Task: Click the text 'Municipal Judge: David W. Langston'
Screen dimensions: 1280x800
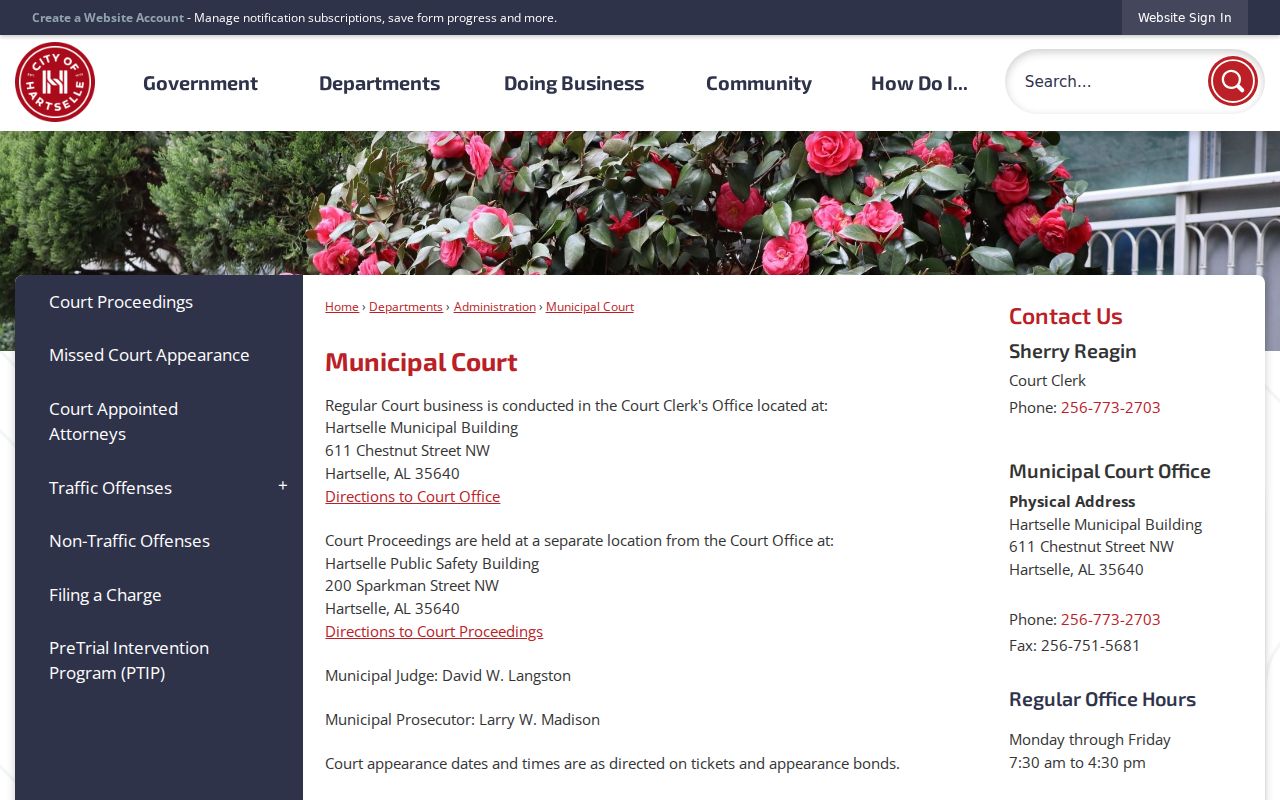Action: tap(448, 675)
